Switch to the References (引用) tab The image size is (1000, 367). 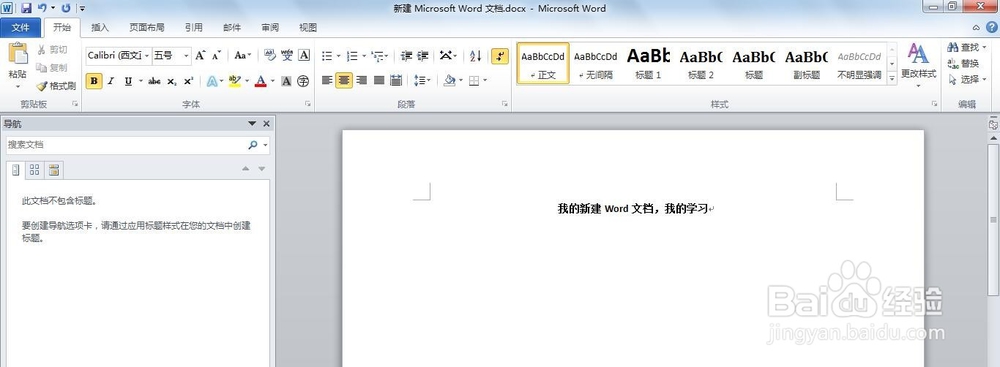[x=194, y=27]
